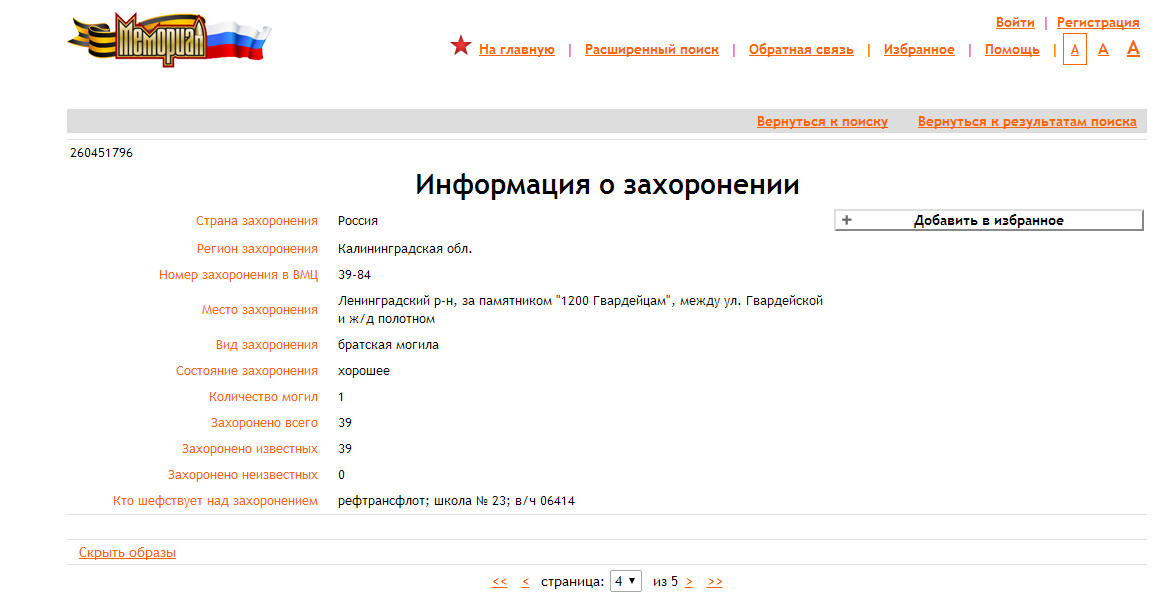The width and height of the screenshot is (1164, 605).
Task: Click Регистрация link
Action: [x=1098, y=22]
